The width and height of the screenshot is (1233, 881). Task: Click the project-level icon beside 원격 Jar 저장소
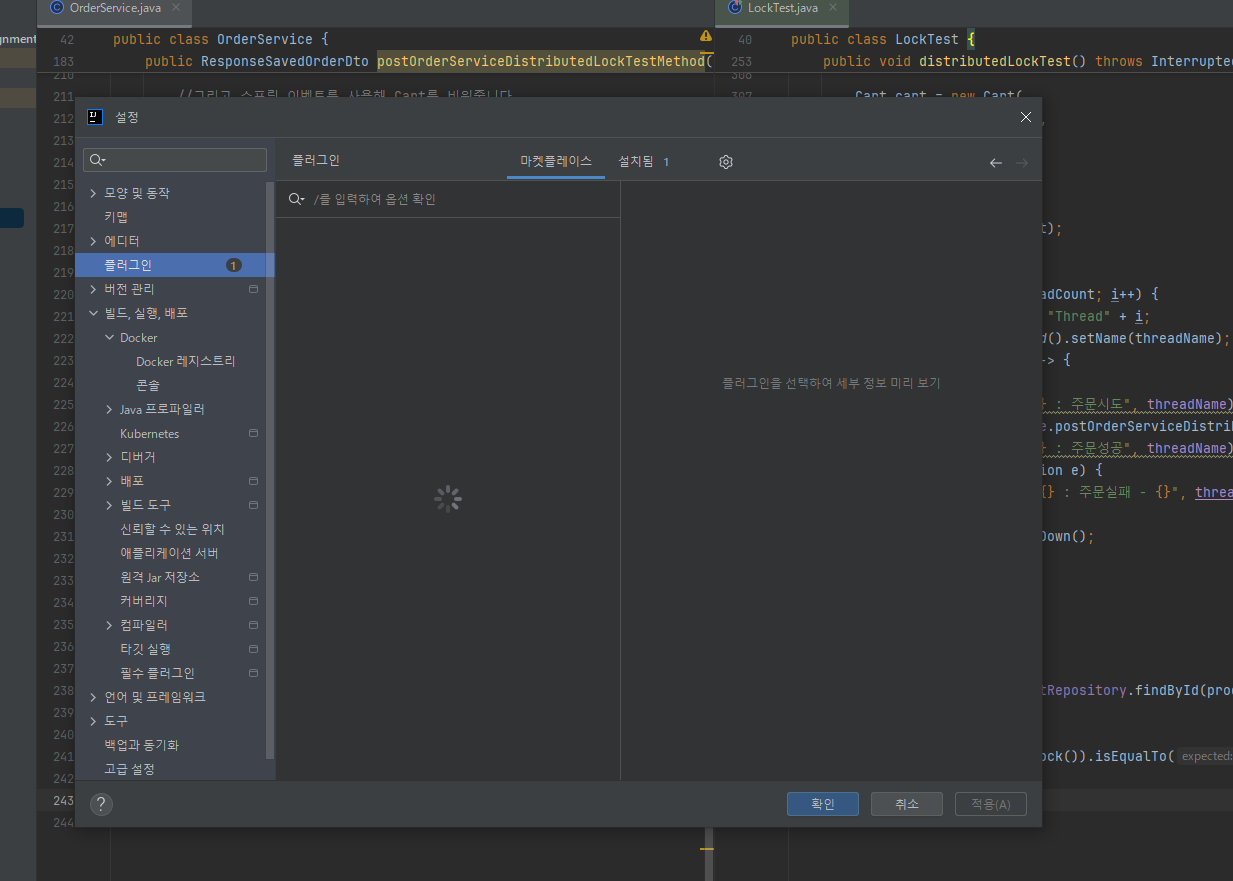(x=253, y=577)
